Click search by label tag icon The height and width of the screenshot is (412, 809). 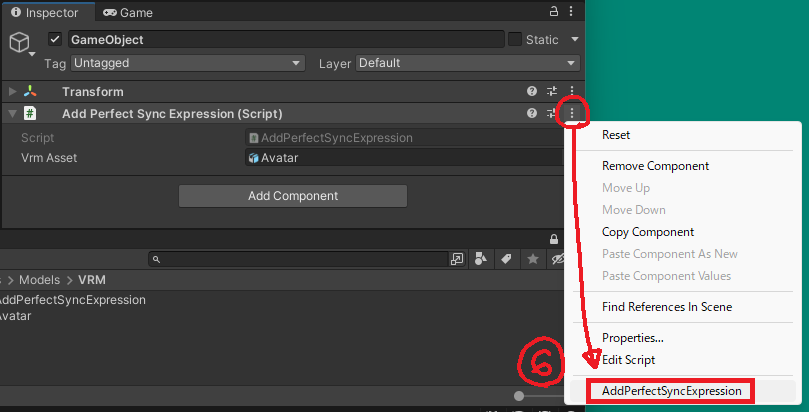point(507,259)
